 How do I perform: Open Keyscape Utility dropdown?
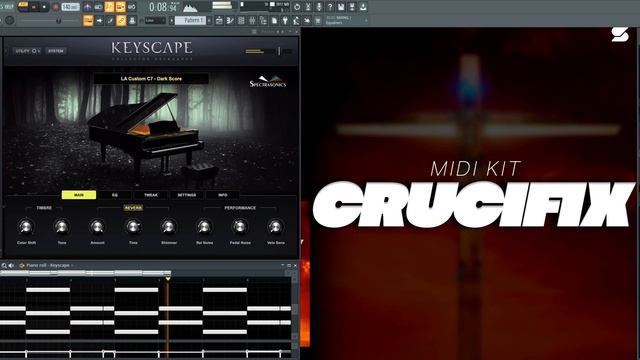[x=27, y=51]
